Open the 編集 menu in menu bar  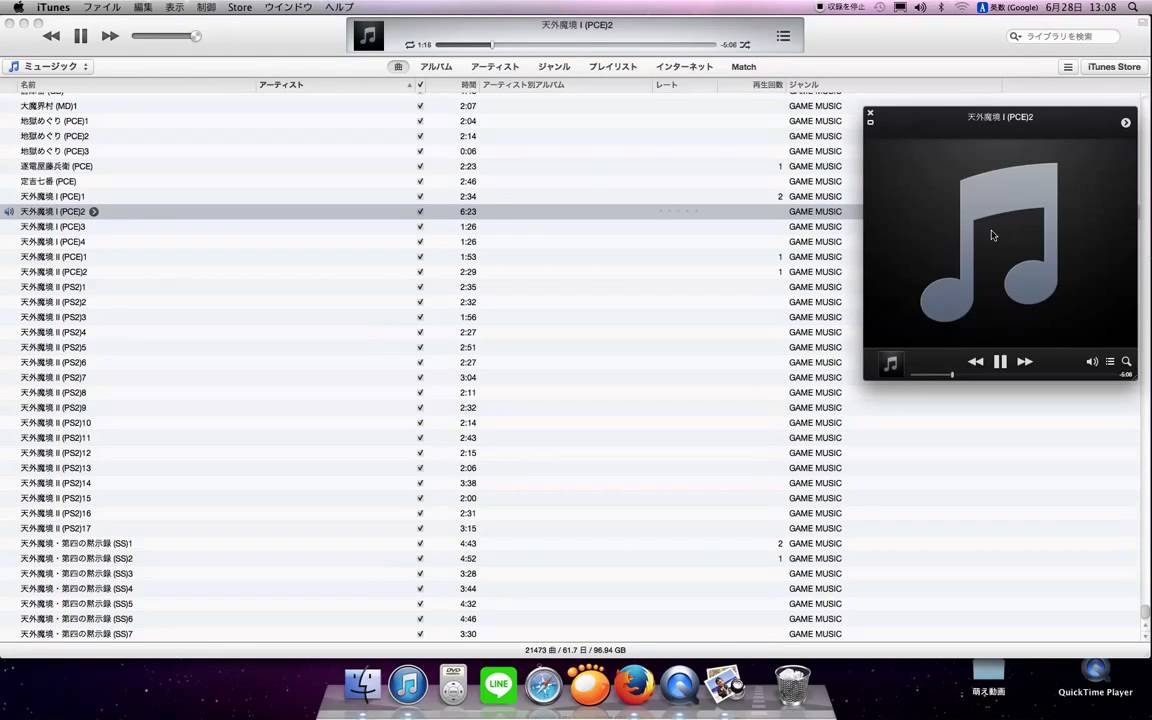point(143,7)
